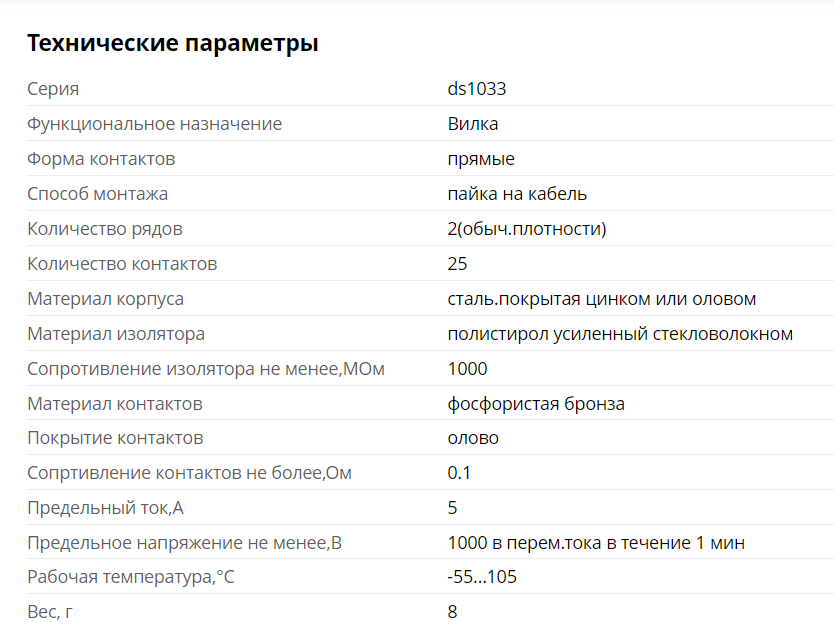
Task: Select the "Серия" row label
Action: tap(53, 89)
